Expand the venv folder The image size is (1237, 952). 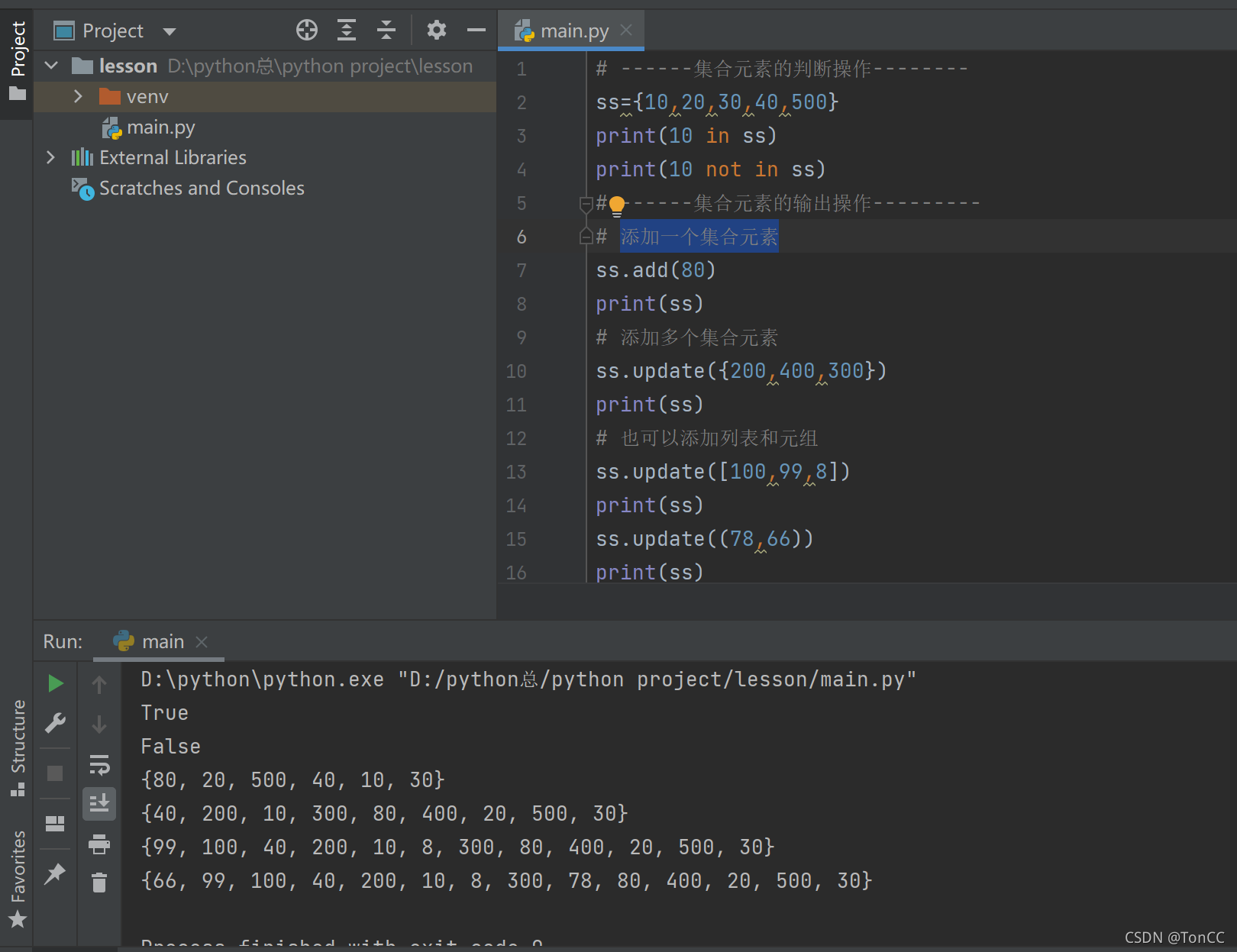(x=78, y=96)
